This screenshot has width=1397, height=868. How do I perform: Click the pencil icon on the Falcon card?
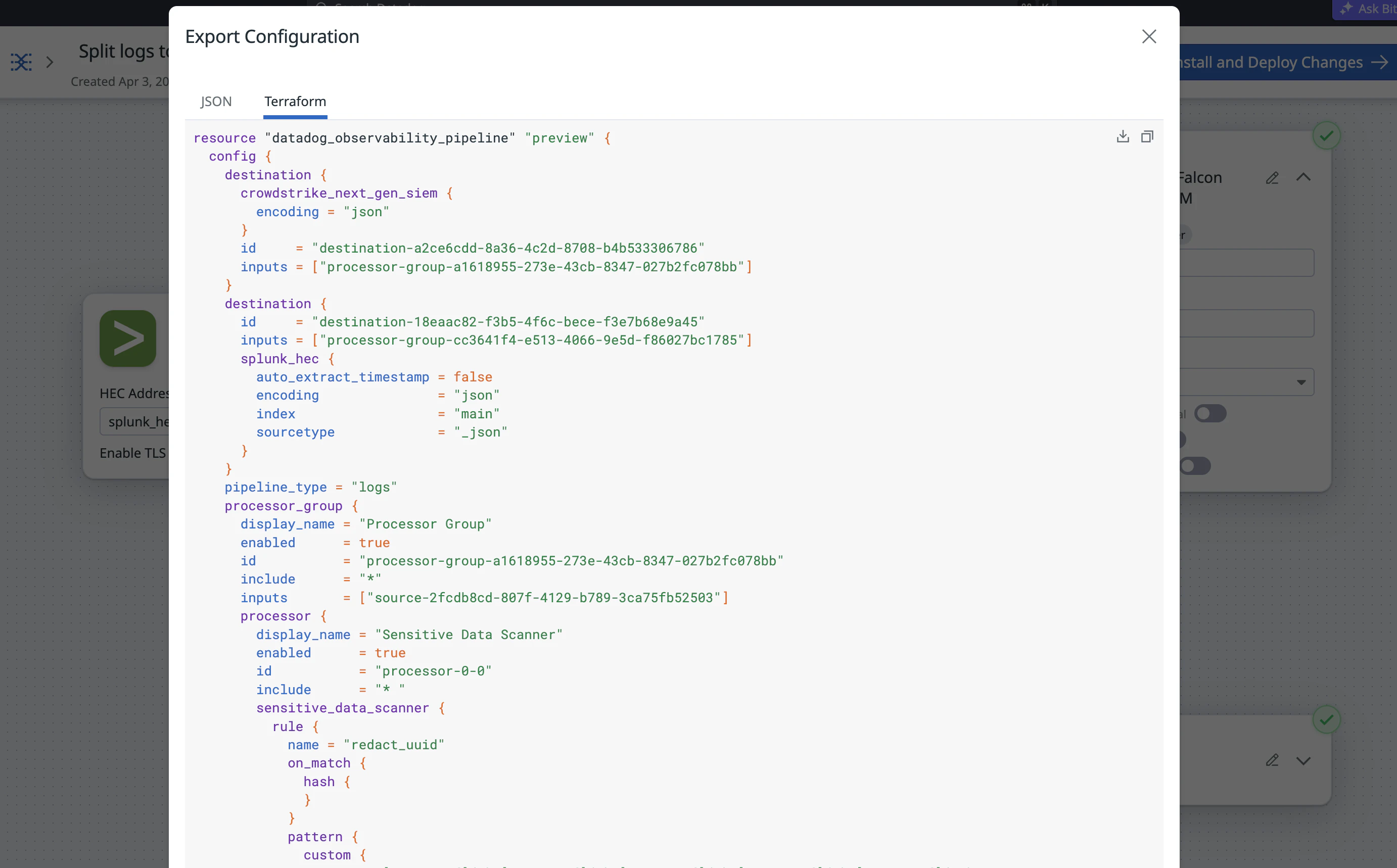[x=1272, y=178]
